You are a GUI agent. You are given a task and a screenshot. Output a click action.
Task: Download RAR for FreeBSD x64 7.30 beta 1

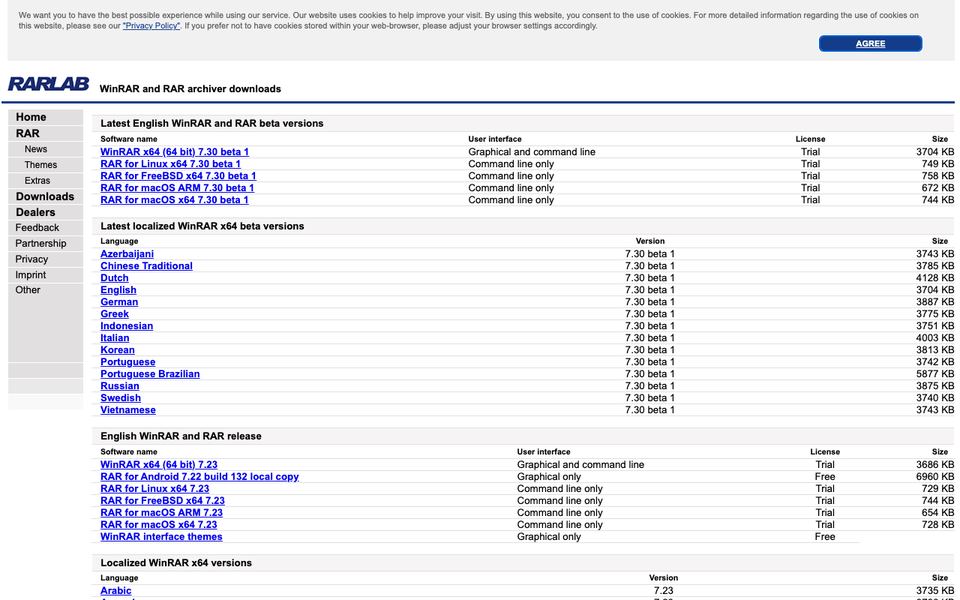pos(178,176)
